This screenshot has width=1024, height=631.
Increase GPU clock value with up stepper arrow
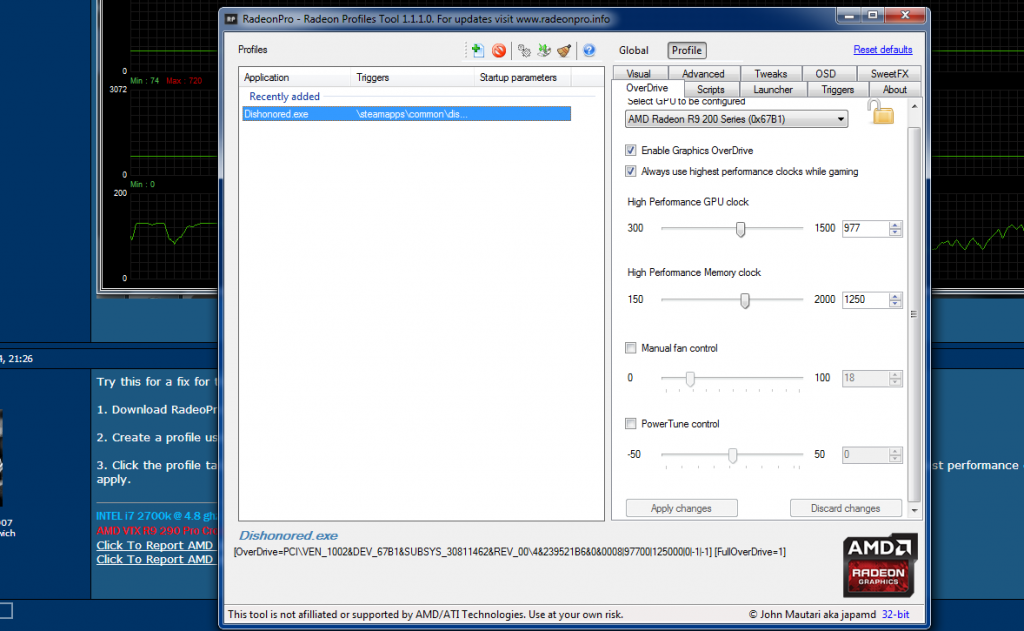click(x=895, y=225)
